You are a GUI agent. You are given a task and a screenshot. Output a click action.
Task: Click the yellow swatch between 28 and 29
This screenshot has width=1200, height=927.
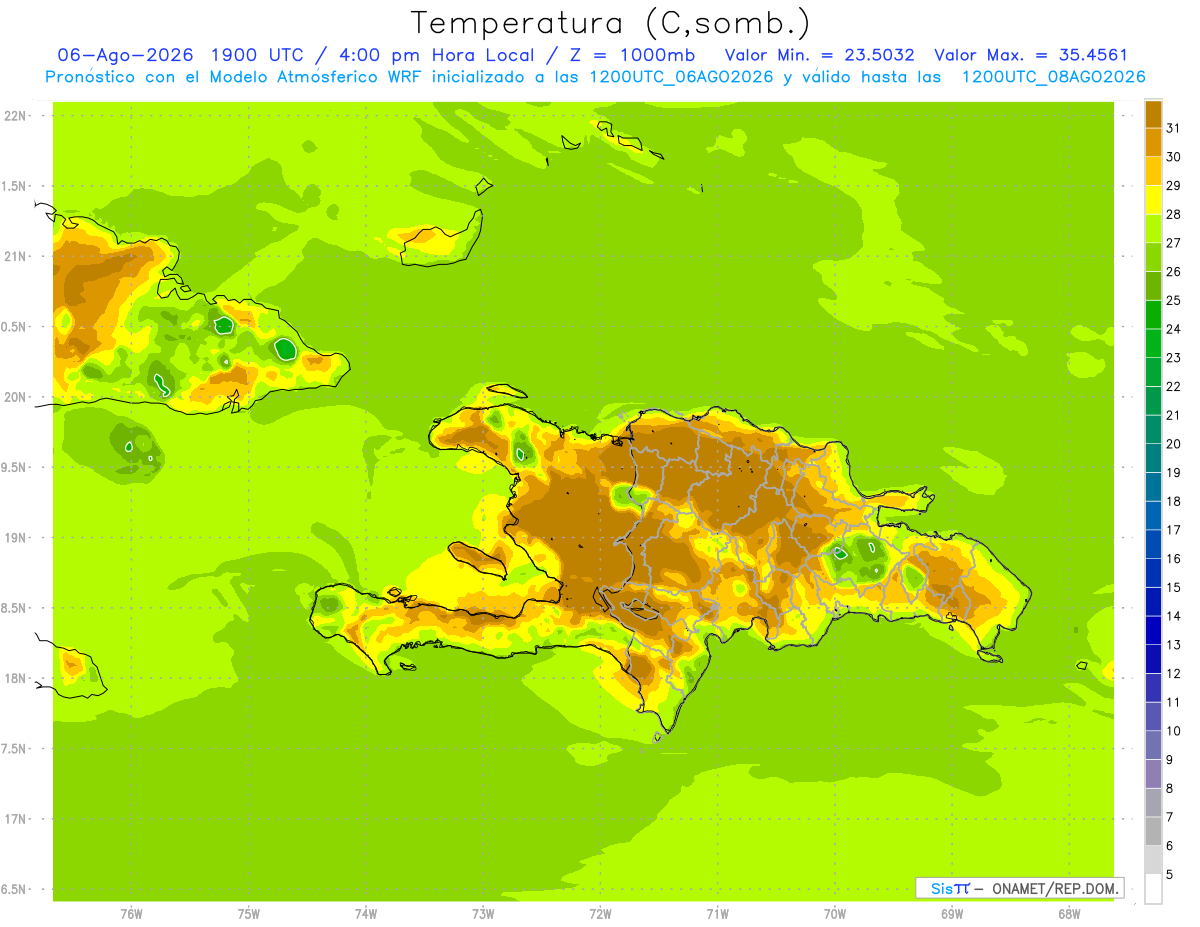click(x=1153, y=200)
